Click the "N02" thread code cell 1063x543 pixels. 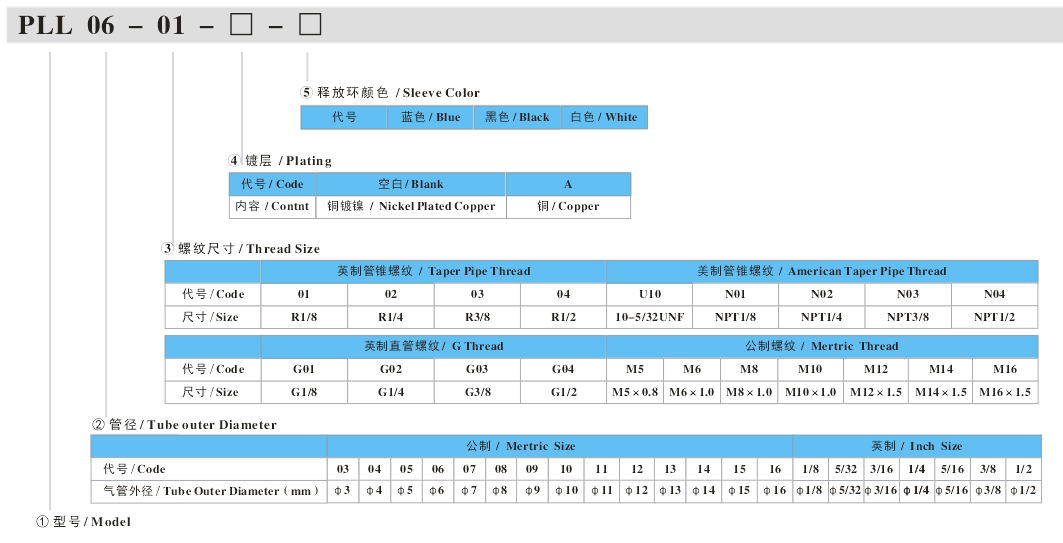pyautogui.click(x=822, y=294)
